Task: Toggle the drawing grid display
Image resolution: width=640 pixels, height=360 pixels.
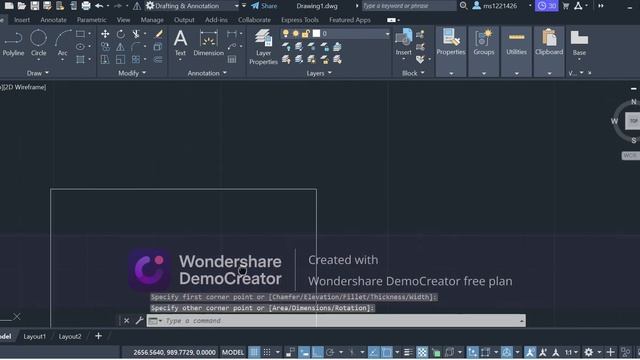Action: tap(254, 352)
